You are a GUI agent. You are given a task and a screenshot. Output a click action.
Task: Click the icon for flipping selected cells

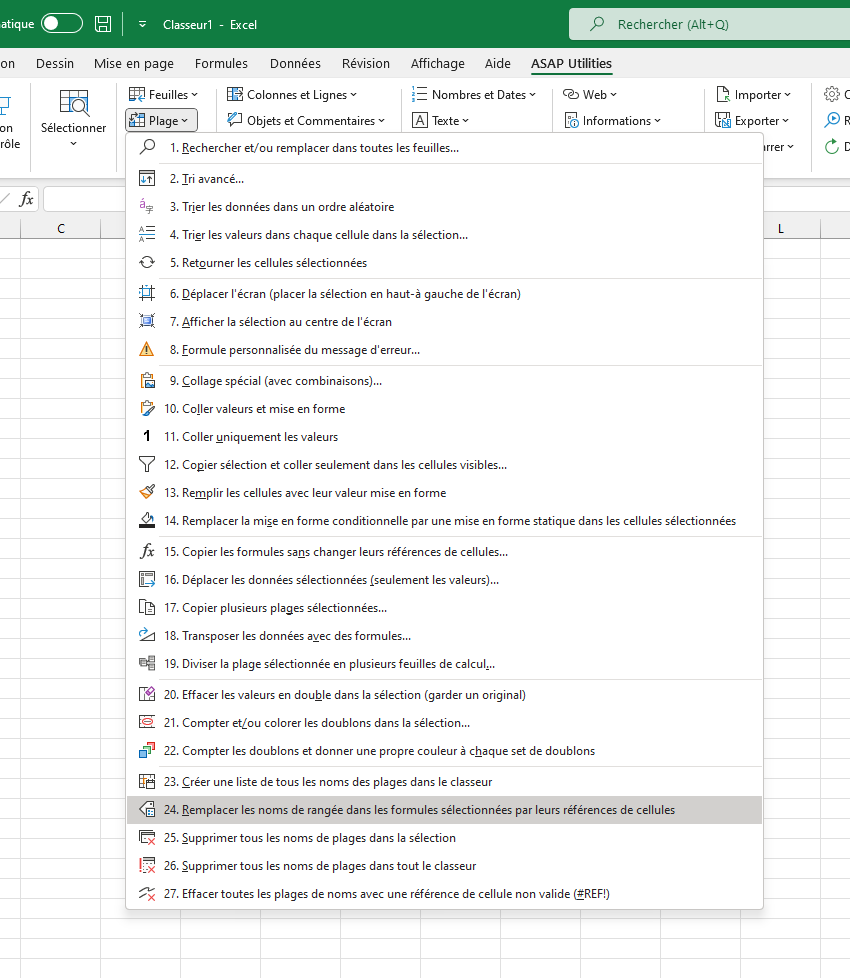[x=147, y=263]
